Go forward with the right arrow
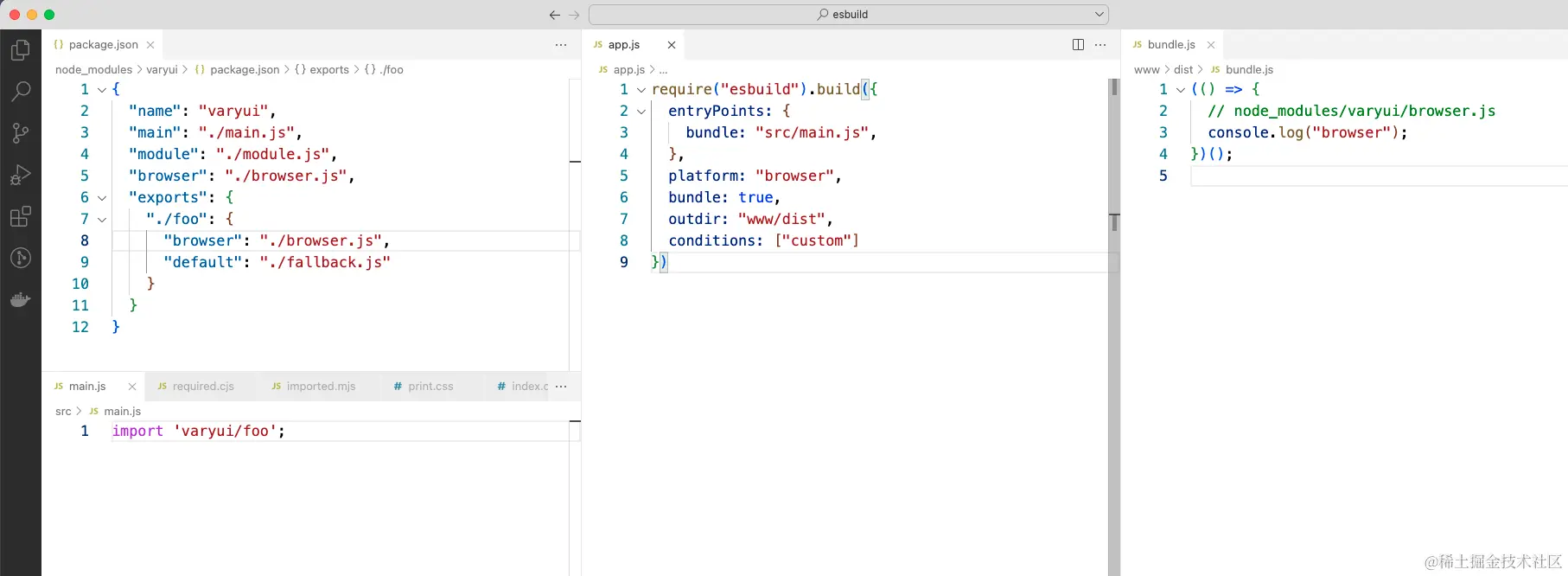Viewport: 1568px width, 576px height. [x=575, y=15]
